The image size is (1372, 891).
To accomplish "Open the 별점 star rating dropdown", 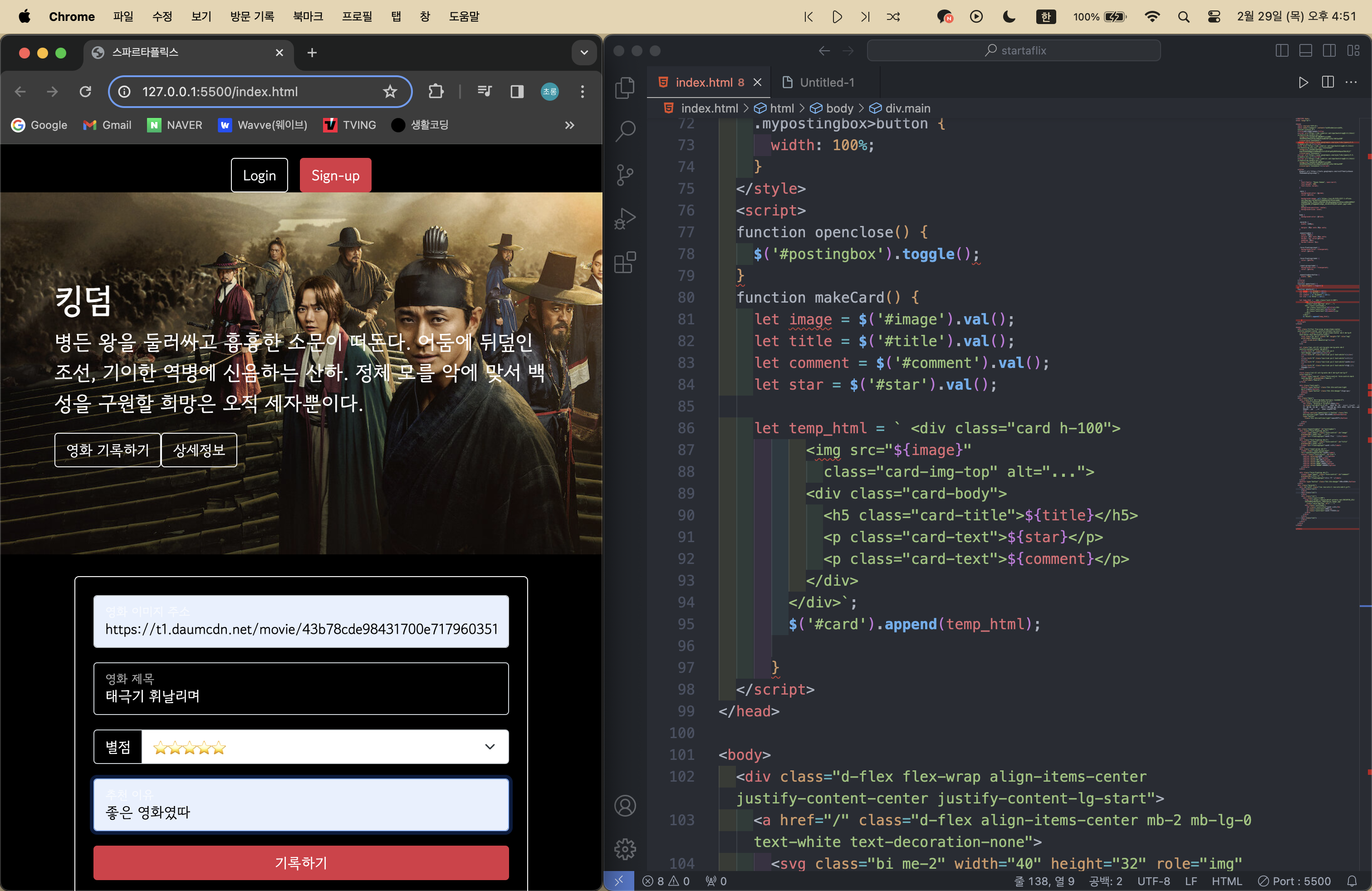I will pos(325,747).
